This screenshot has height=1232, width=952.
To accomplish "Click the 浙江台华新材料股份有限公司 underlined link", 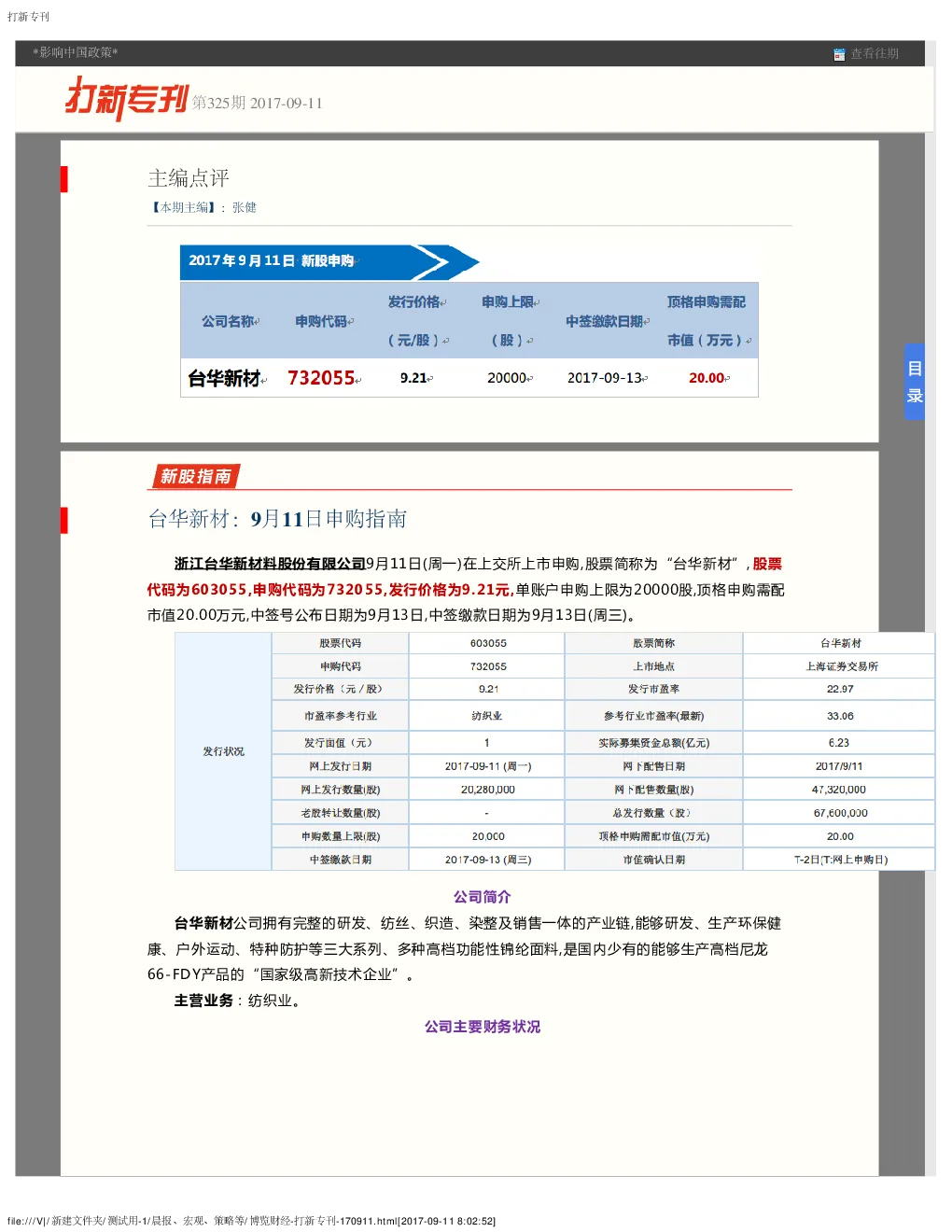I will coord(270,564).
